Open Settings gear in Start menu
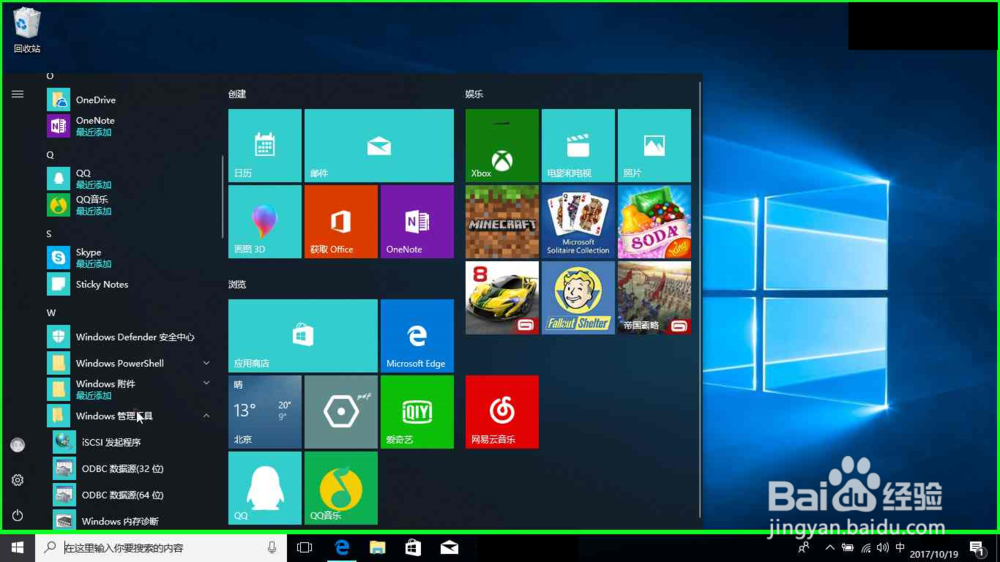Screen dimensions: 1000x562 [x=18, y=480]
